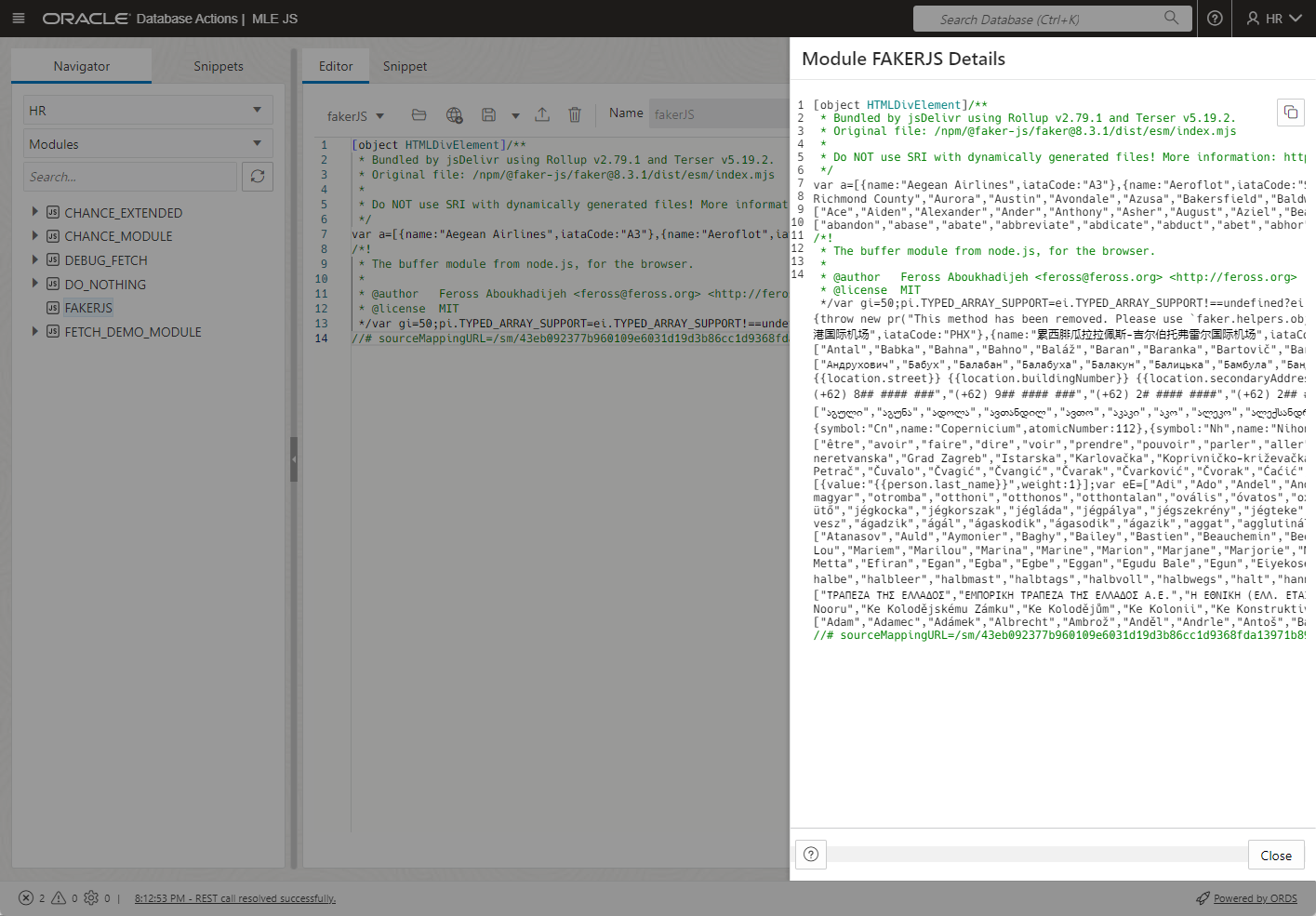Refresh the navigator object list

258,177
